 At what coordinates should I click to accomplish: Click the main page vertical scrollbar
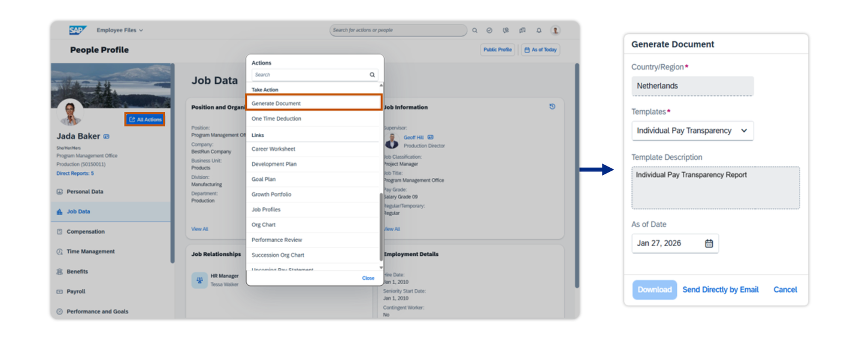coord(577,176)
